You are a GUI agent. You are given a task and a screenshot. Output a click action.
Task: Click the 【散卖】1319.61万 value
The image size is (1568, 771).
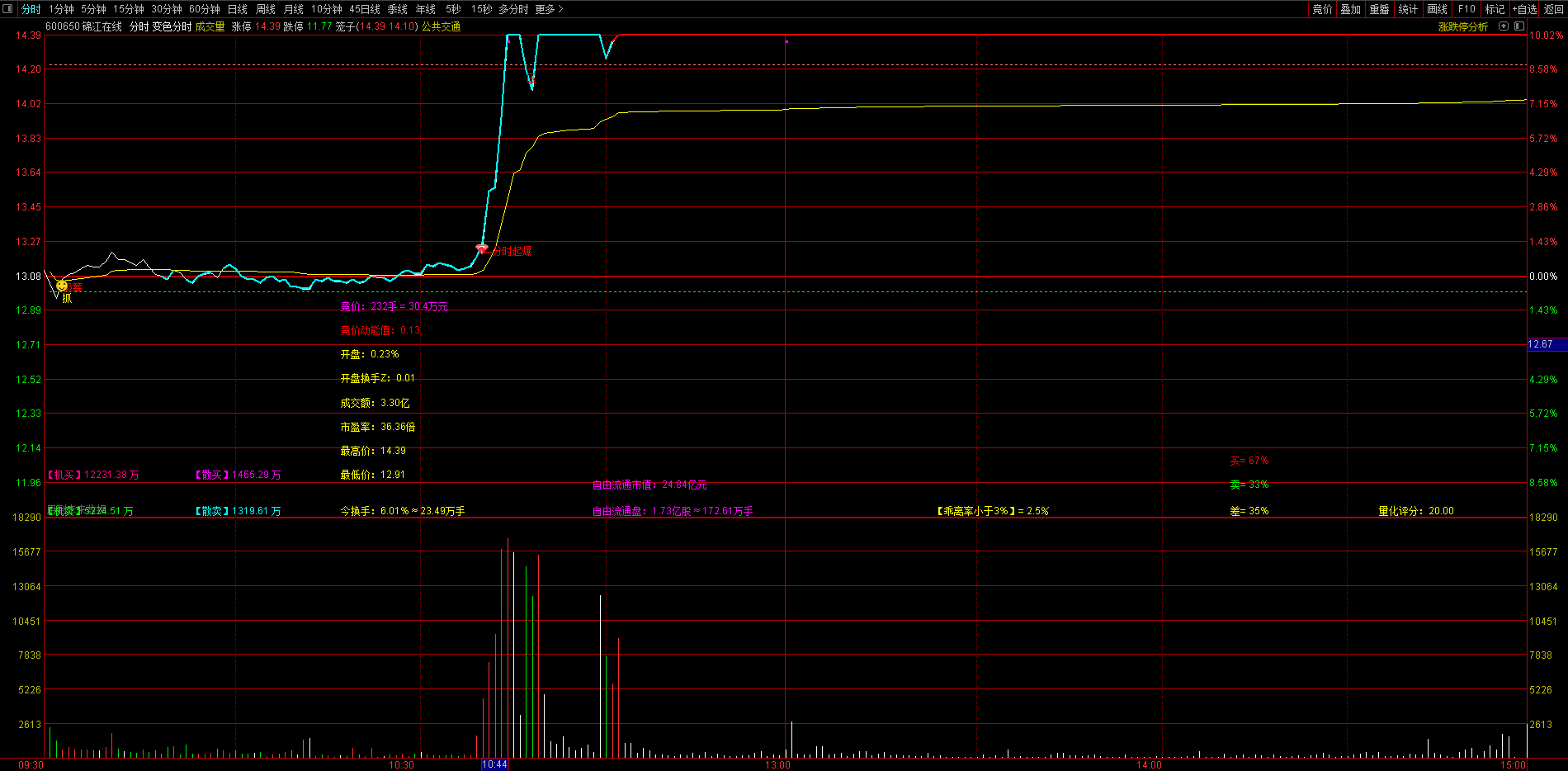tap(238, 511)
